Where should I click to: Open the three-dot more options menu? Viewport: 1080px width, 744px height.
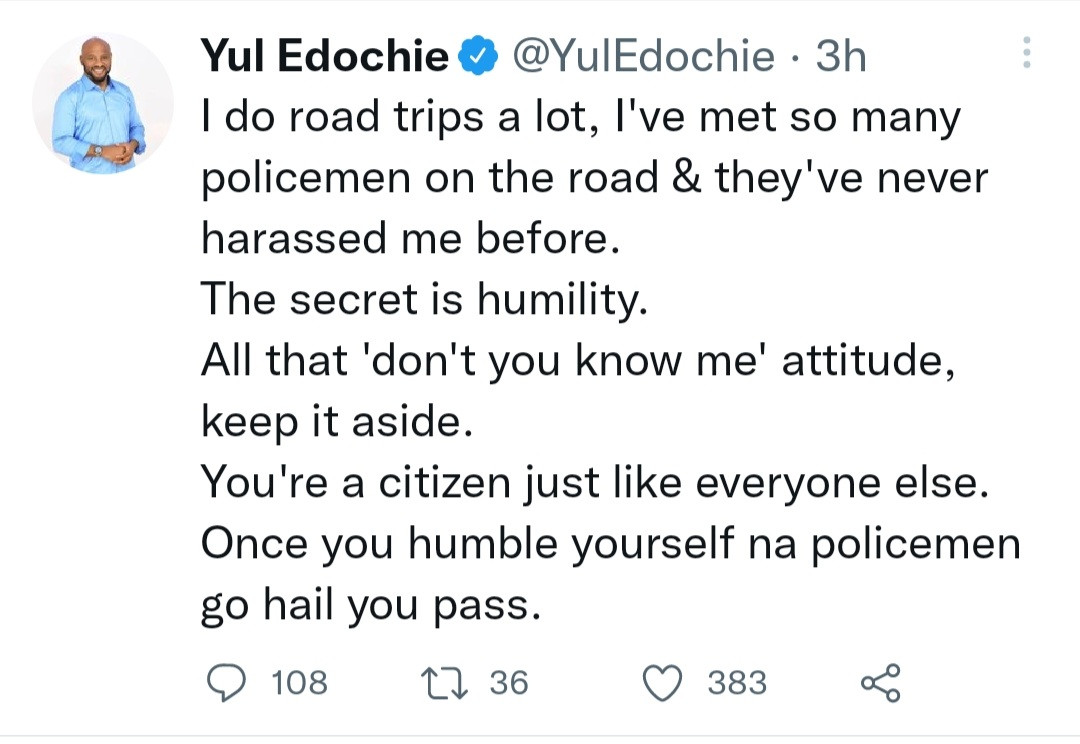(x=1024, y=54)
